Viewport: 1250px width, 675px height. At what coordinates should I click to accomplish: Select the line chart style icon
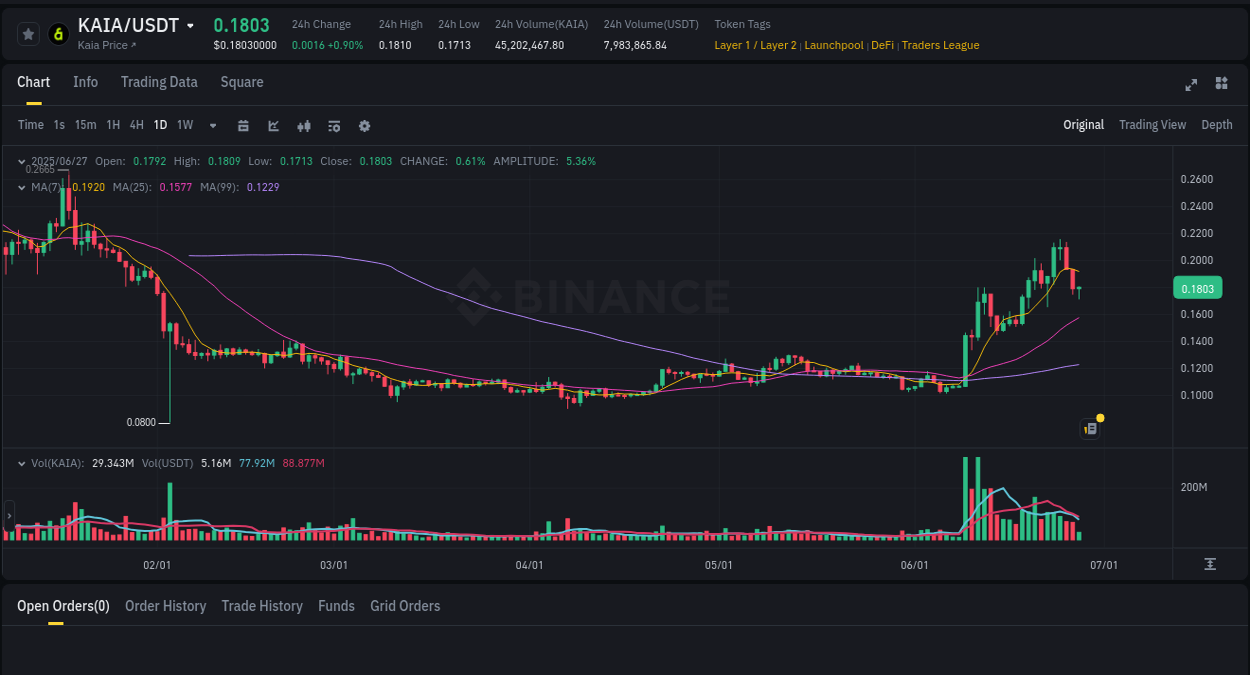[273, 126]
